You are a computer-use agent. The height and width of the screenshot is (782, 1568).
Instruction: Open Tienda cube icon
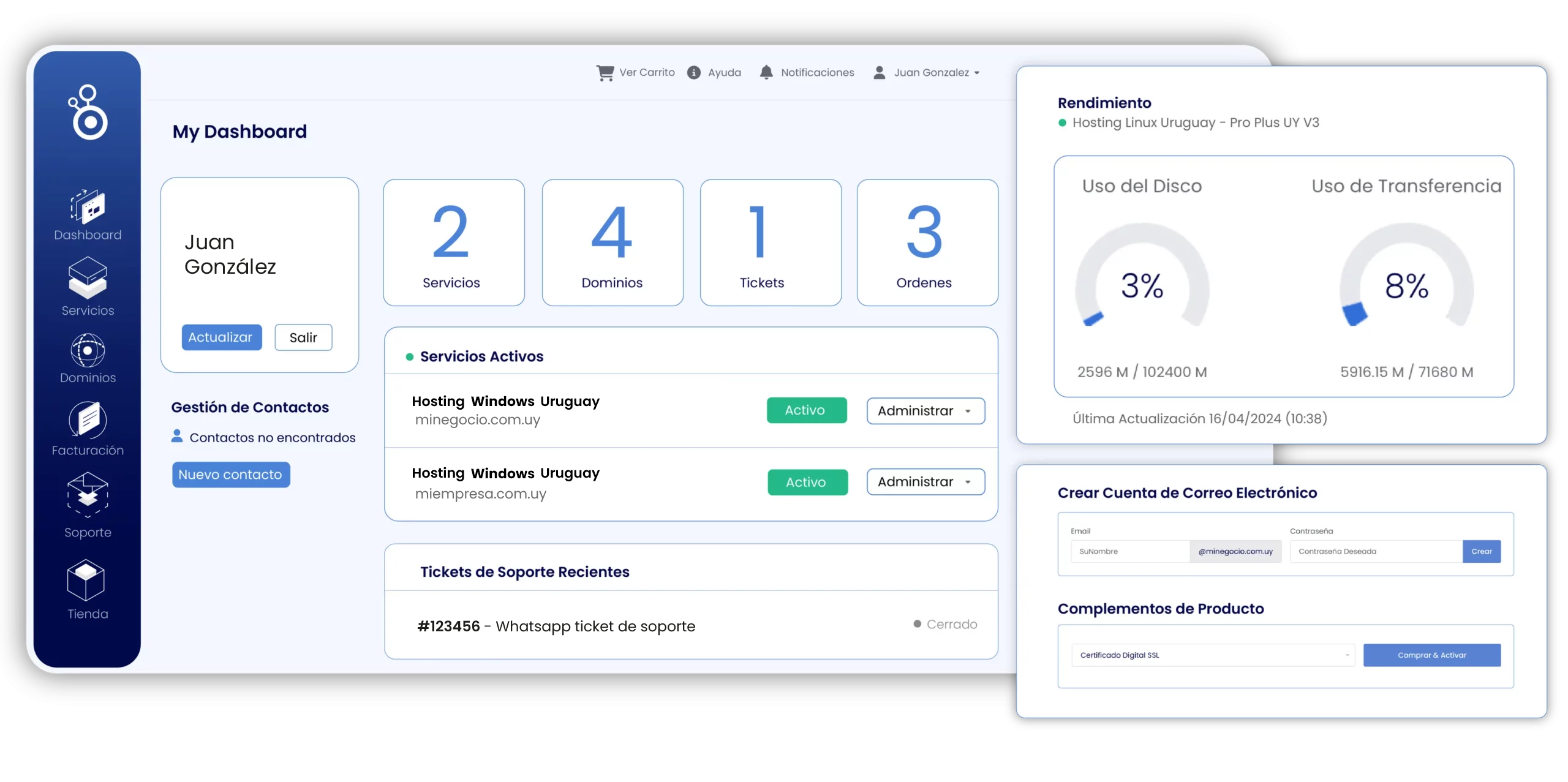[x=86, y=580]
